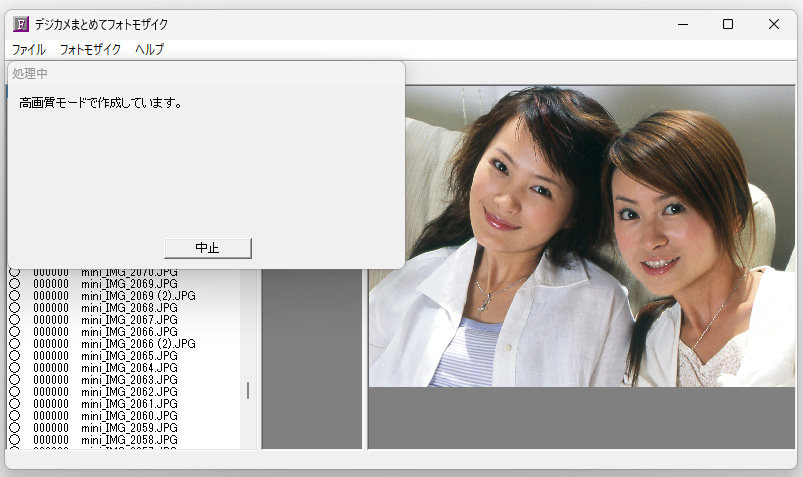Click the 000000 count for mini_IMG_2065.JPG
This screenshot has height=477, width=803.
coord(51,356)
